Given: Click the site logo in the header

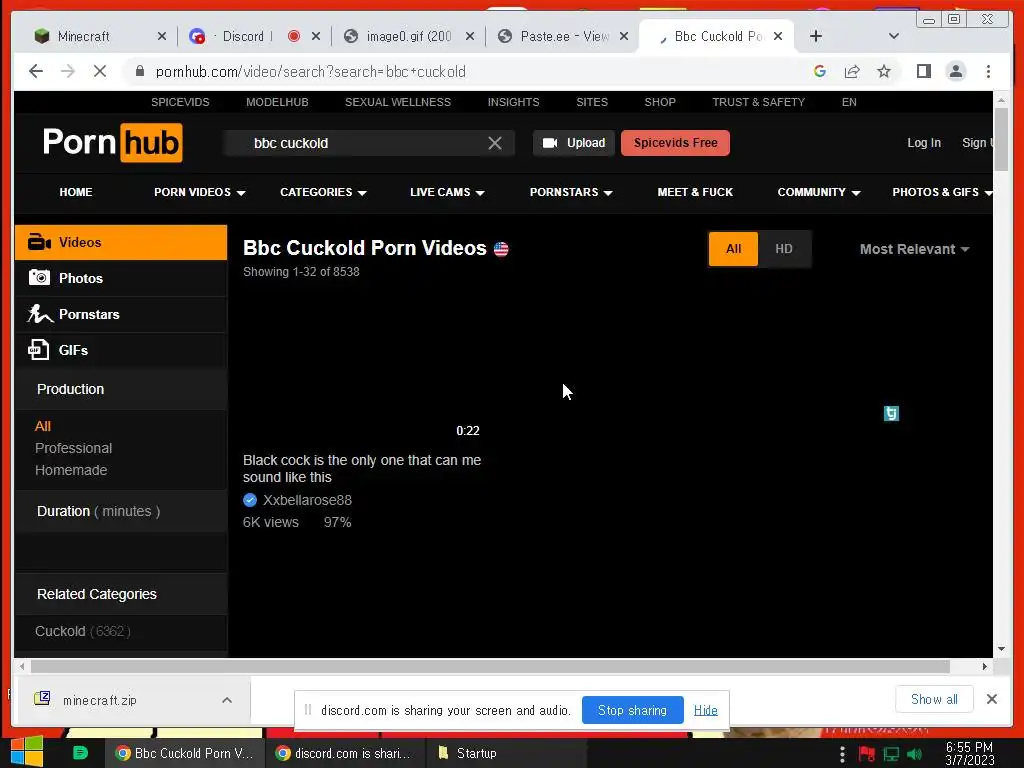Looking at the screenshot, I should point(112,142).
